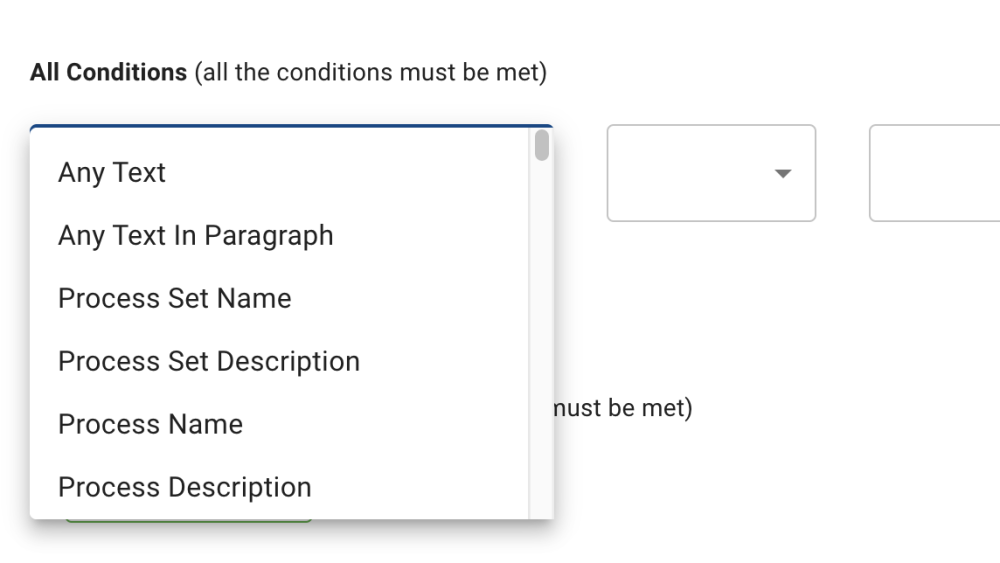Pick "Process Set Name" in the dropdown list

click(174, 299)
